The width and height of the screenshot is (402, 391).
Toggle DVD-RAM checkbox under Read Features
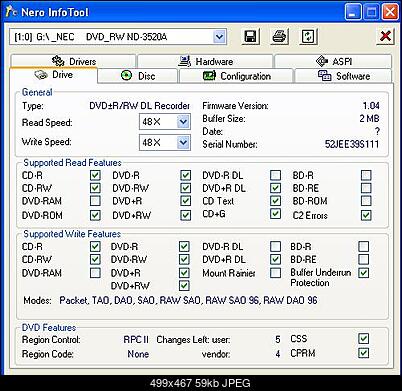pos(95,201)
